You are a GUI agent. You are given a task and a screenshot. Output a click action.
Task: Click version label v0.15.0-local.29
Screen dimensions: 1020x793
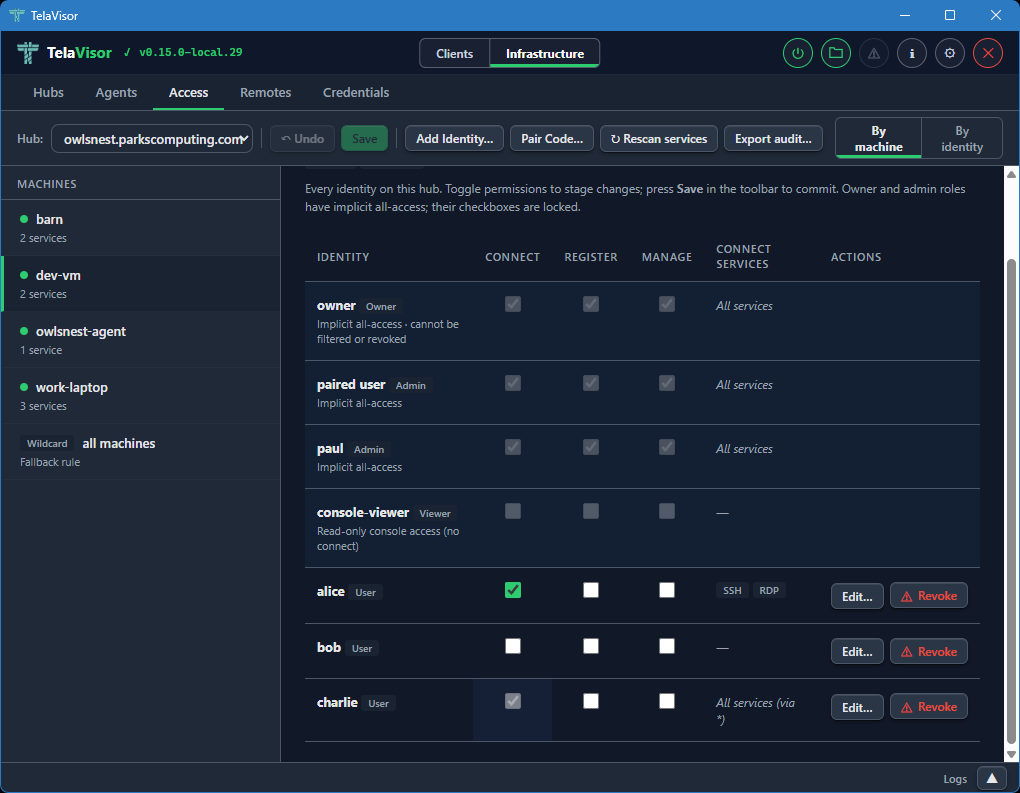[x=190, y=53]
